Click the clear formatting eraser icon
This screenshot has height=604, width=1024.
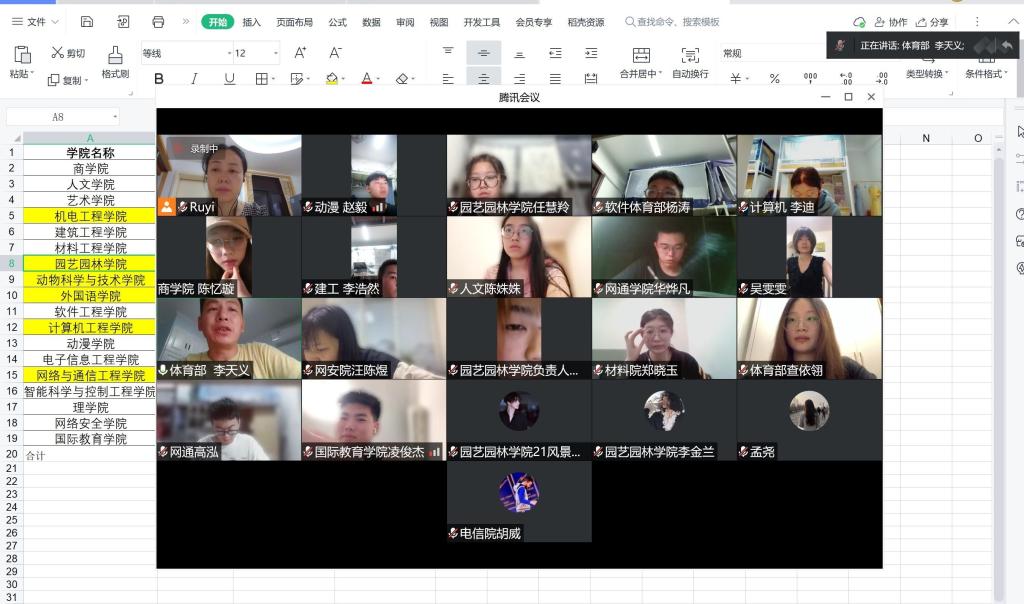point(402,79)
